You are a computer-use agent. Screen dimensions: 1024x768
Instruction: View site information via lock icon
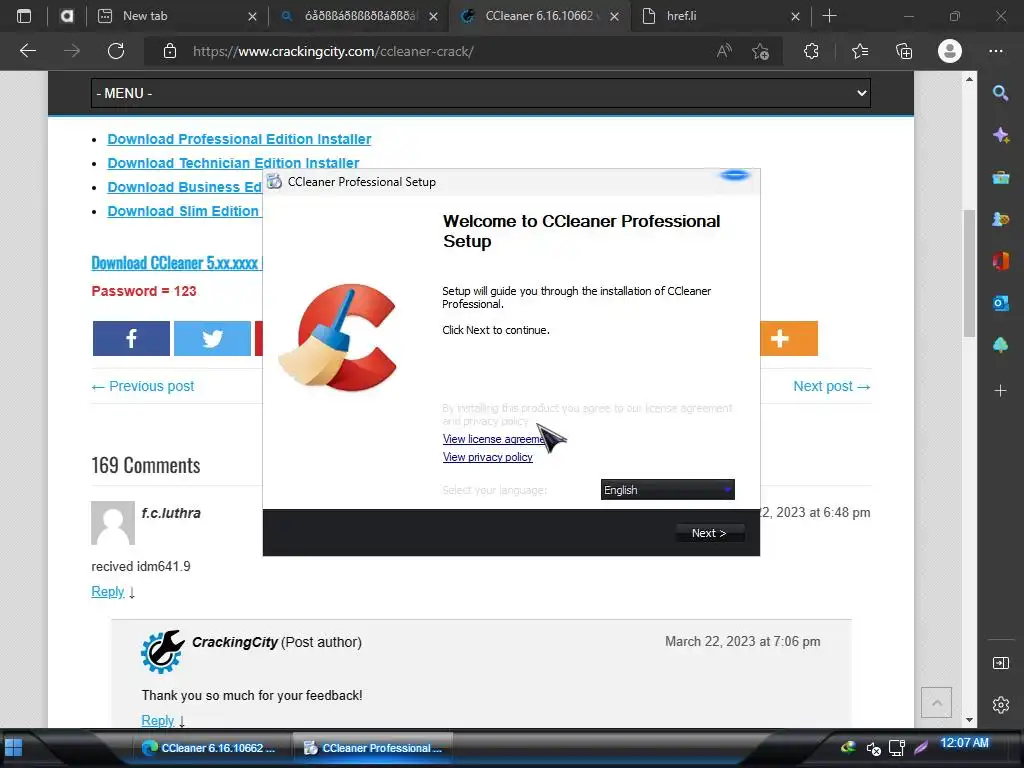click(x=170, y=51)
